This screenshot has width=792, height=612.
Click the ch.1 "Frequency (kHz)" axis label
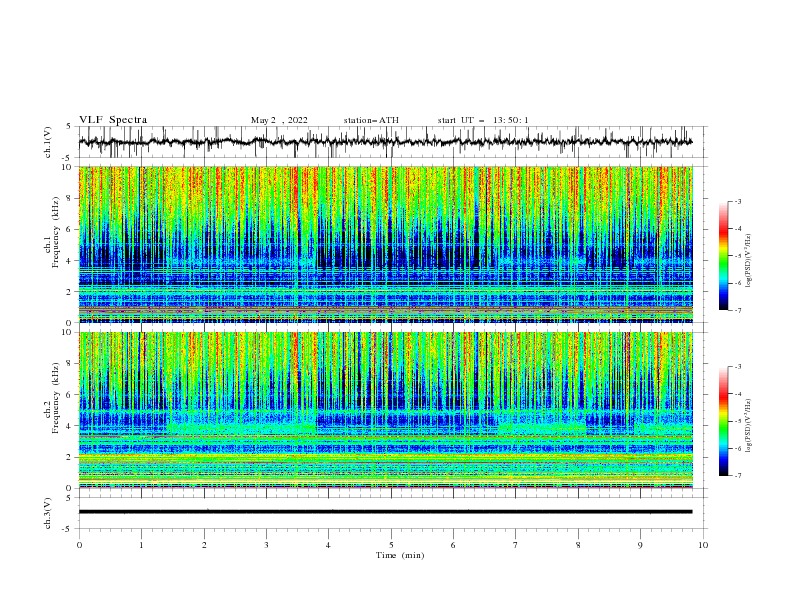(56, 232)
